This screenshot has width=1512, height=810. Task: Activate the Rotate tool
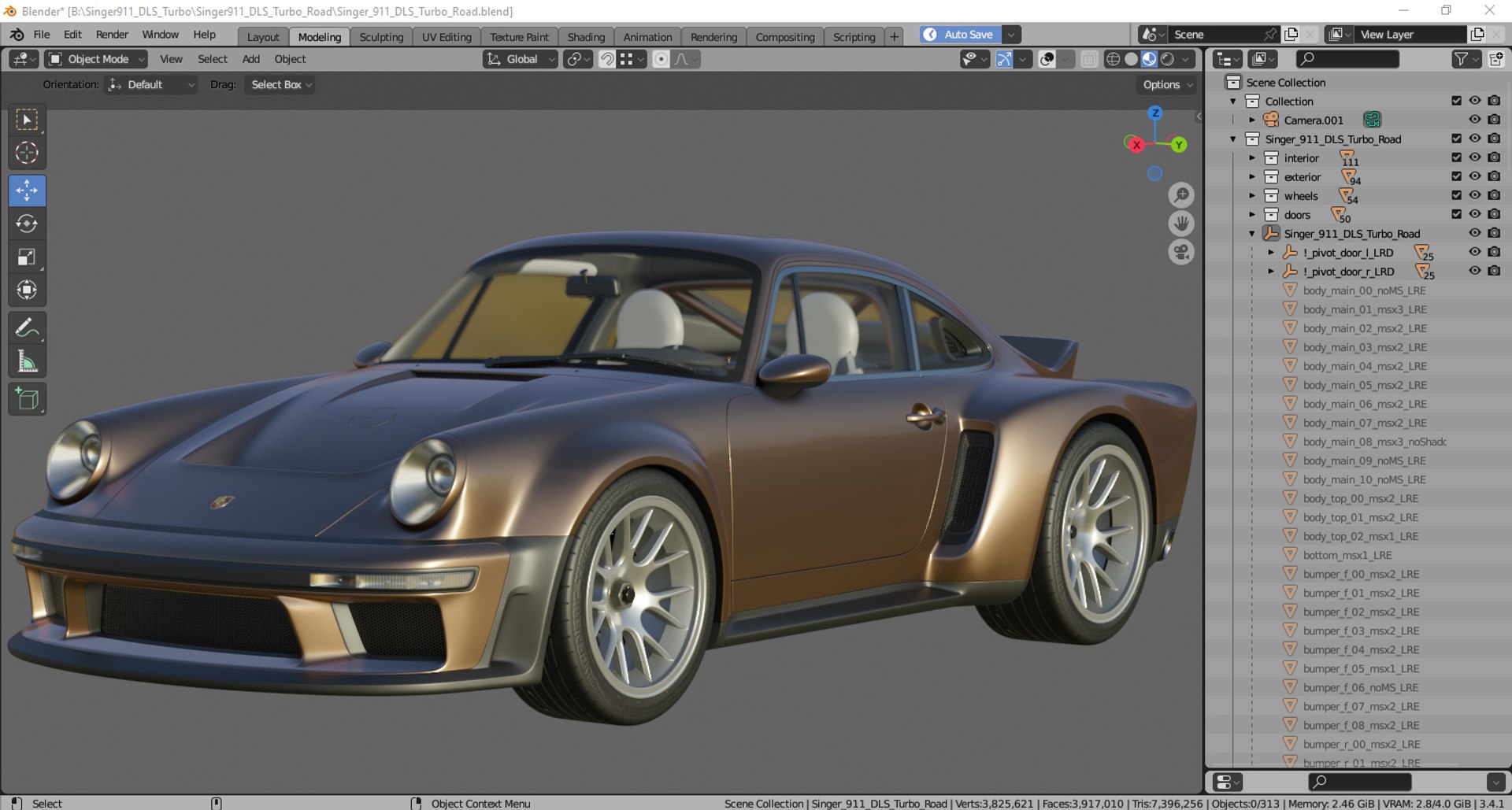click(27, 224)
